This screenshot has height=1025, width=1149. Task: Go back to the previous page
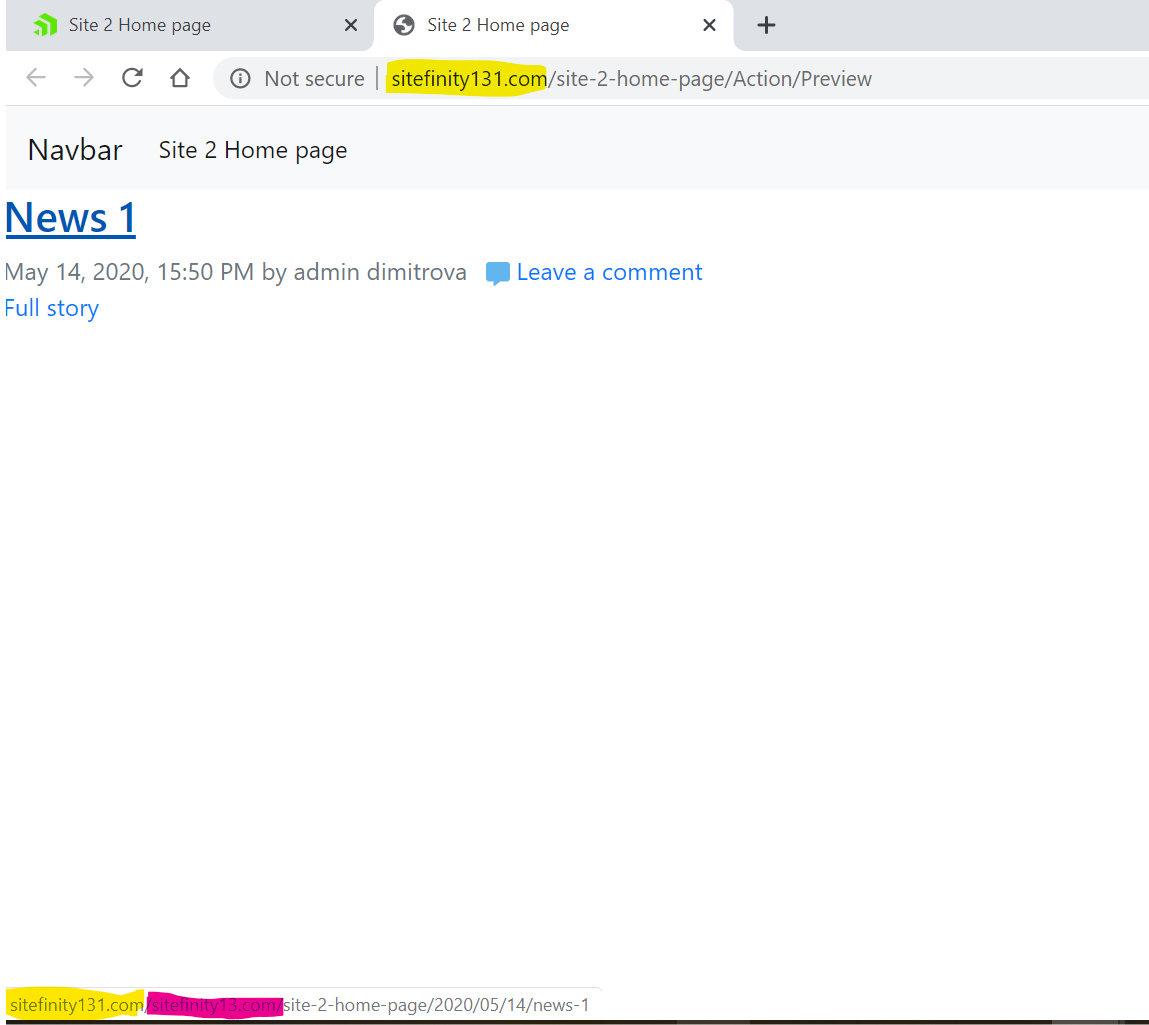point(35,78)
